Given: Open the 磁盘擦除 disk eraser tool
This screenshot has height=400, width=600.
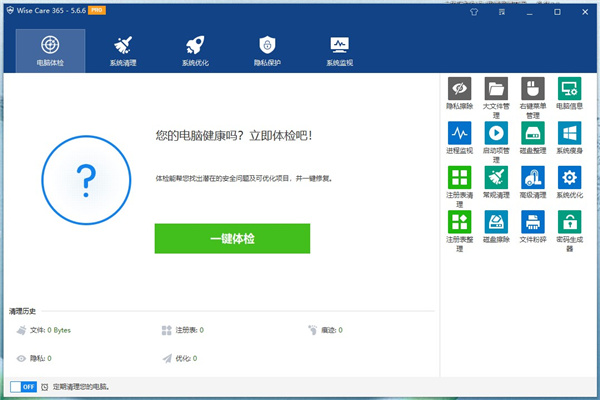Looking at the screenshot, I should [496, 224].
